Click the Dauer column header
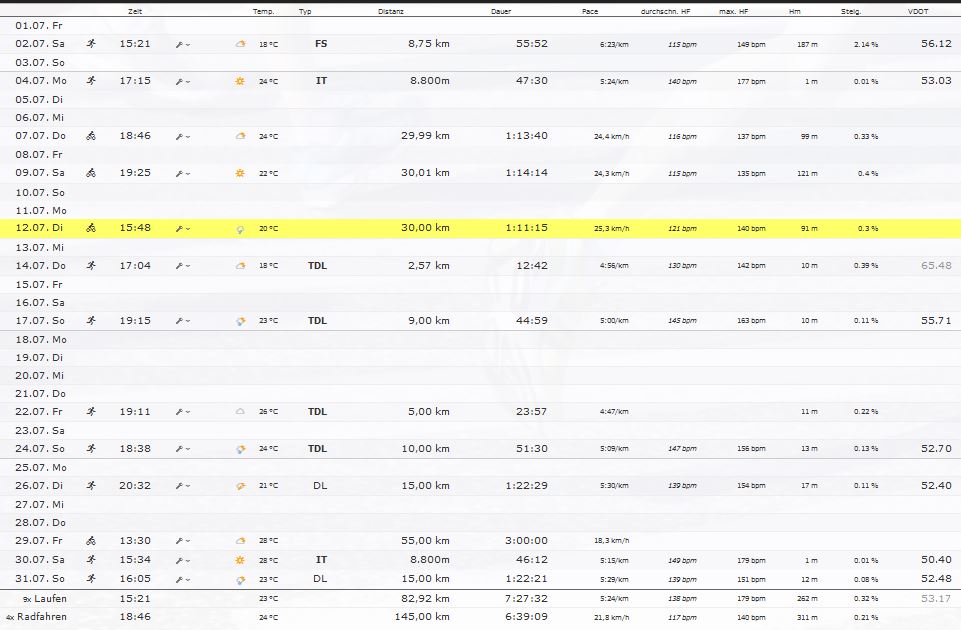The height and width of the screenshot is (630, 961). click(503, 12)
